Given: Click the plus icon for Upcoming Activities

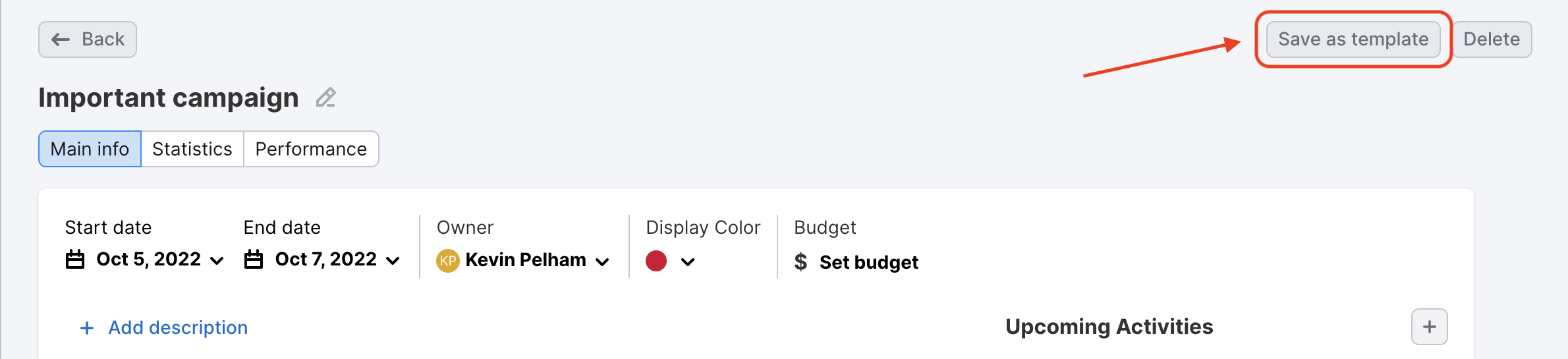Looking at the screenshot, I should (1429, 327).
